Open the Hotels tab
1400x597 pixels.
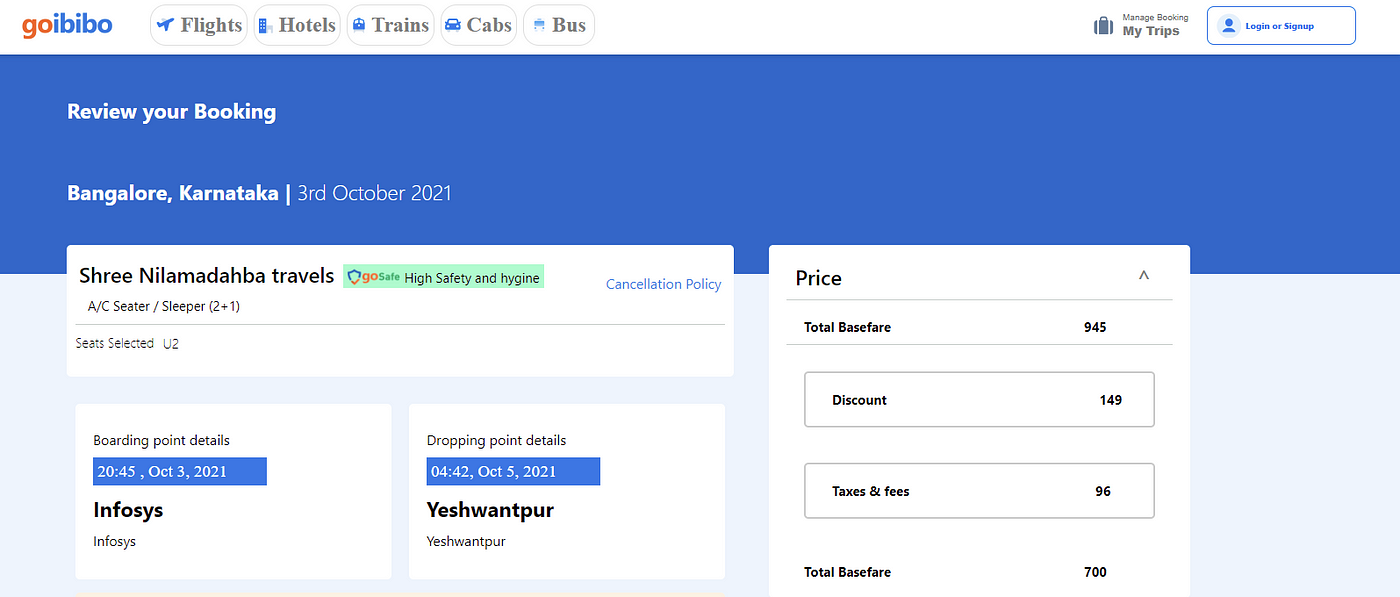coord(297,25)
